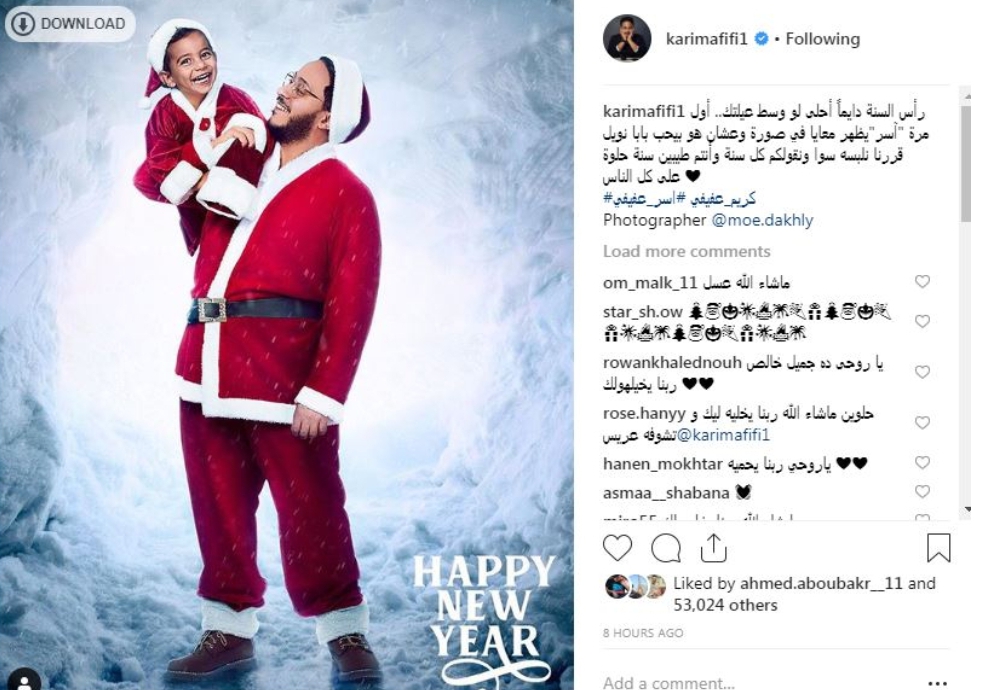Like om_malk_11's comment
This screenshot has width=998, height=690.
(x=922, y=281)
